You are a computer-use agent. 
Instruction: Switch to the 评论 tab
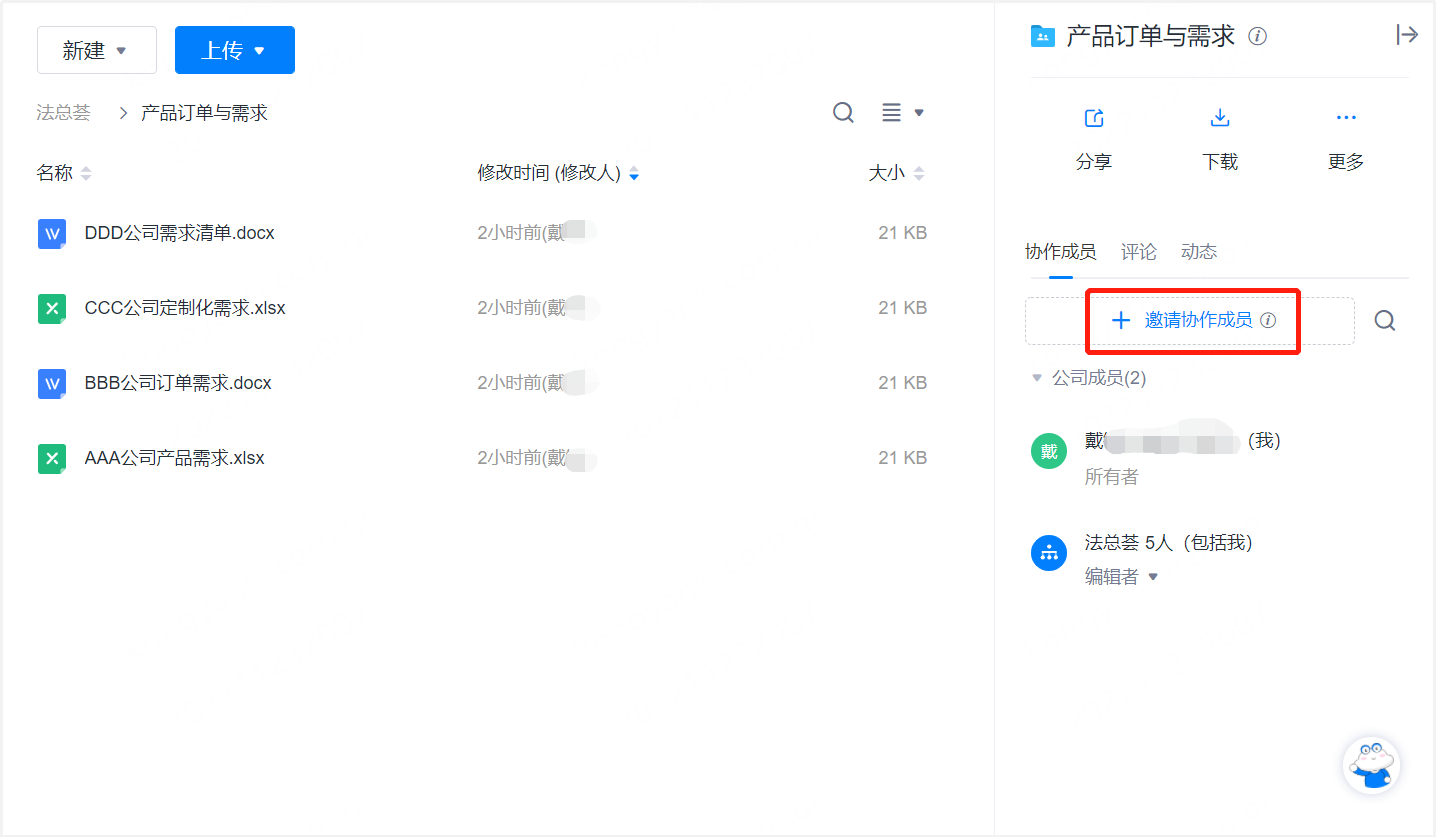pos(1138,251)
